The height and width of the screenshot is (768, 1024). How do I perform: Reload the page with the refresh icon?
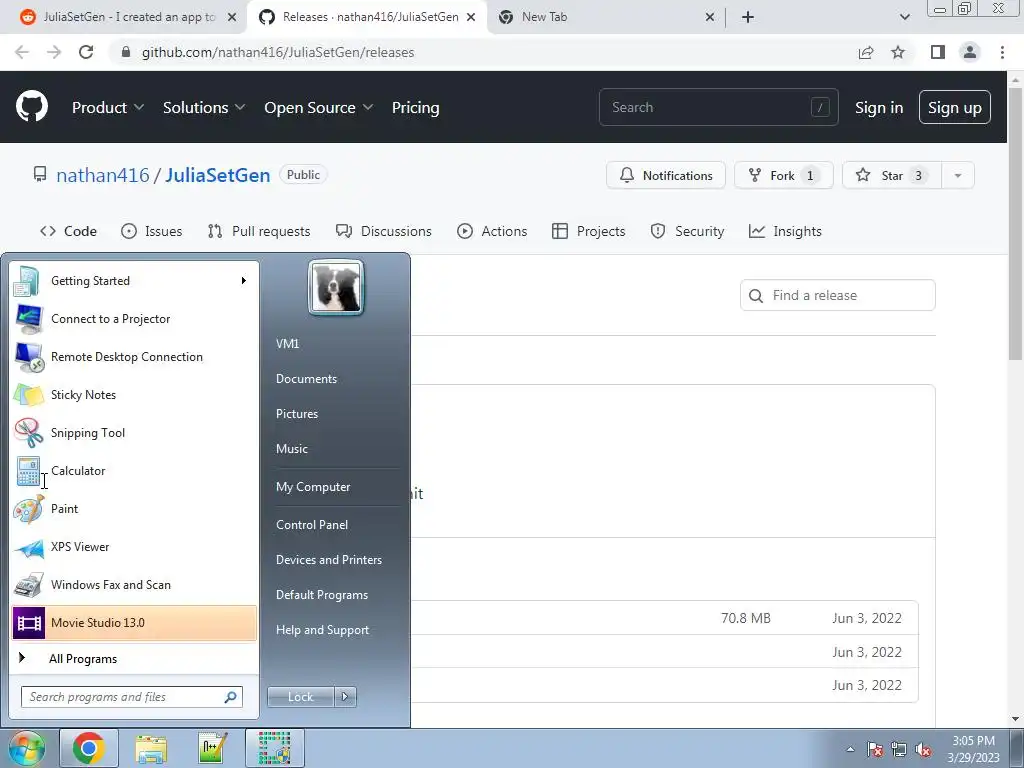[86, 52]
